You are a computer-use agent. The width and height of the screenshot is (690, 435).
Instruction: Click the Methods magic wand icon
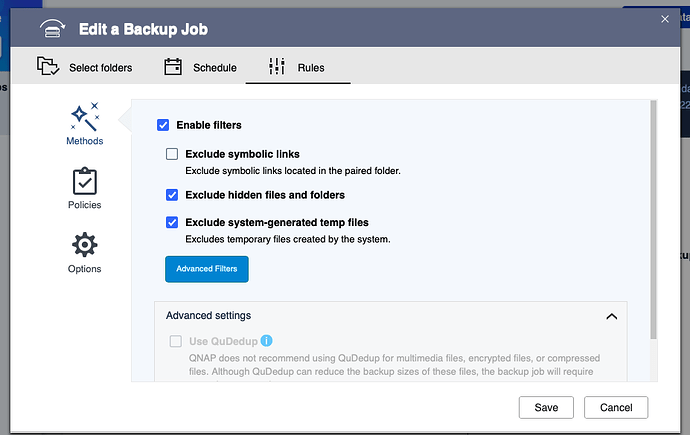pyautogui.click(x=85, y=117)
